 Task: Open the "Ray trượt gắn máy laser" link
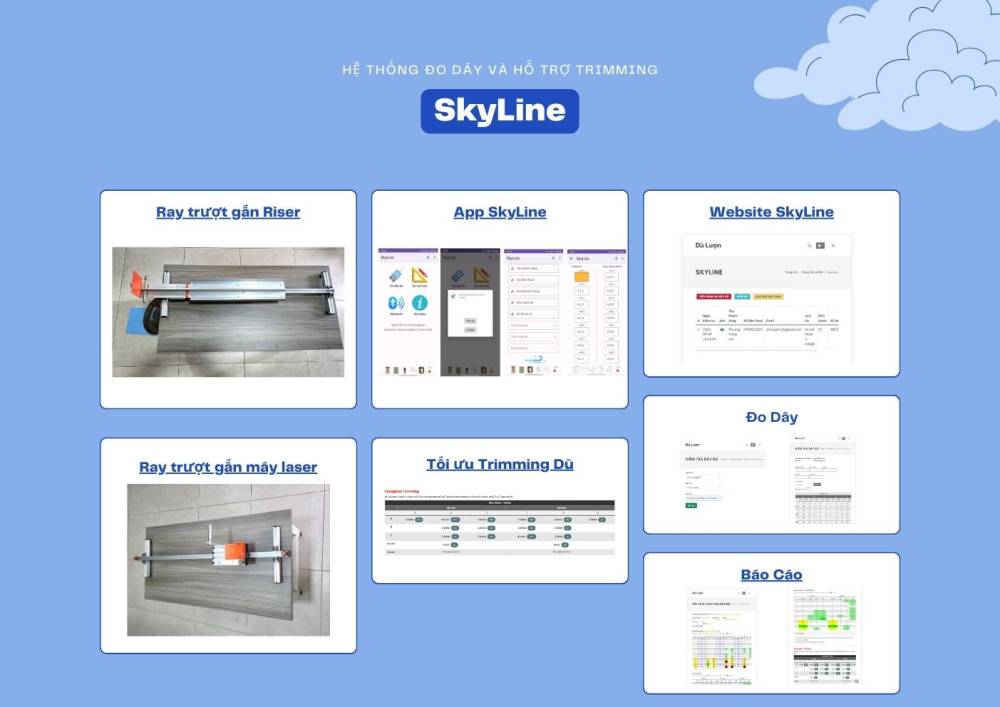pyautogui.click(x=228, y=467)
